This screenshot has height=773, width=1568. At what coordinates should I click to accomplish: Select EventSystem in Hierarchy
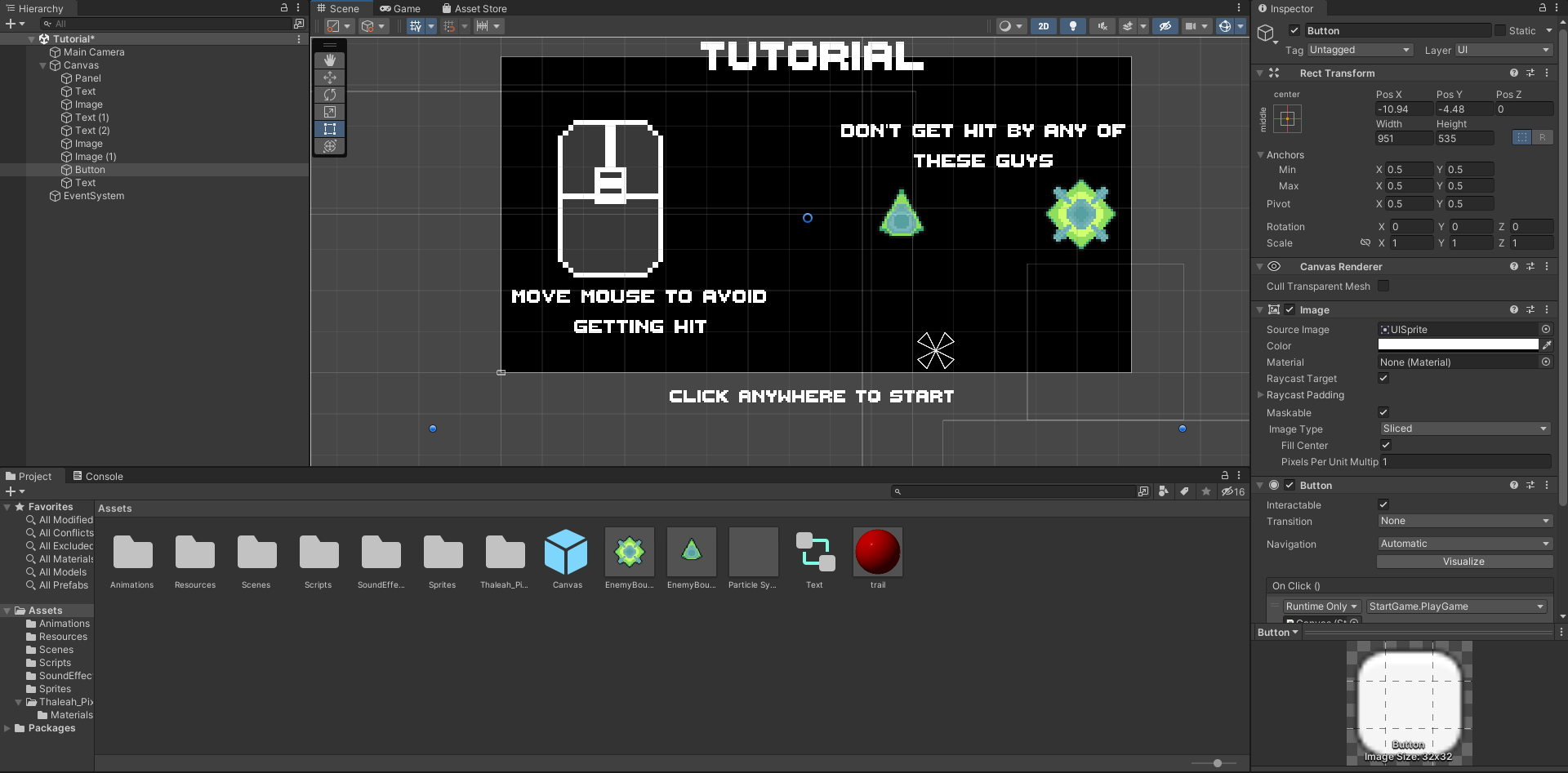point(94,196)
